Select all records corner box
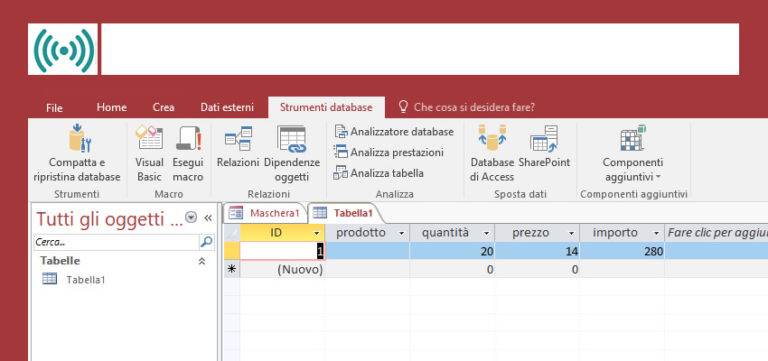 (232, 233)
